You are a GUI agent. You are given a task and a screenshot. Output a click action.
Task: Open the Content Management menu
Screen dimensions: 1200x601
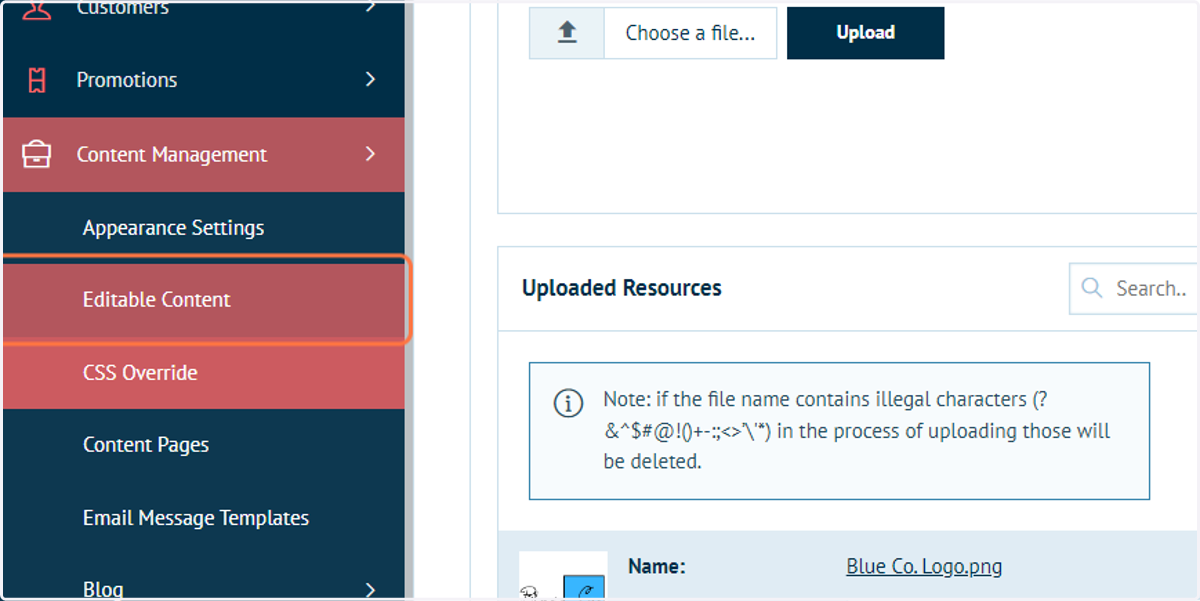click(204, 154)
